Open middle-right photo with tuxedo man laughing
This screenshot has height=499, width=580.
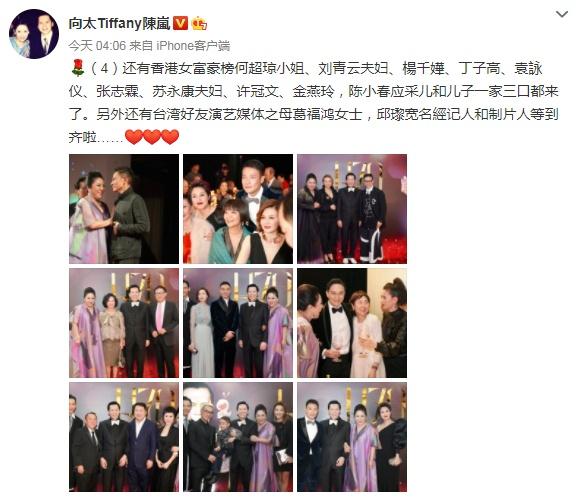[352, 323]
